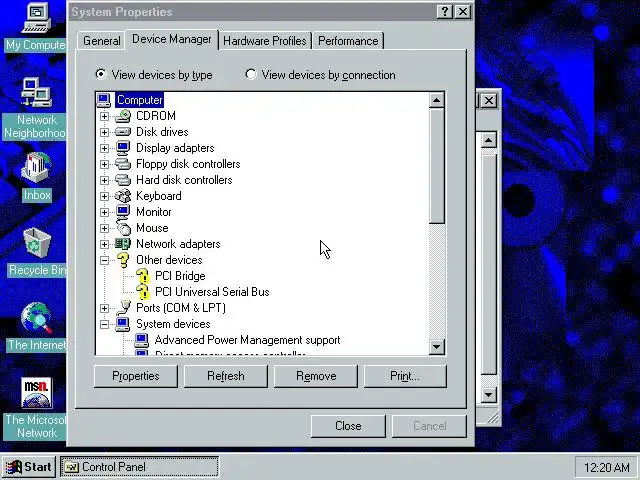This screenshot has width=640, height=480.
Task: Expand the Network adapters node
Action: (104, 244)
